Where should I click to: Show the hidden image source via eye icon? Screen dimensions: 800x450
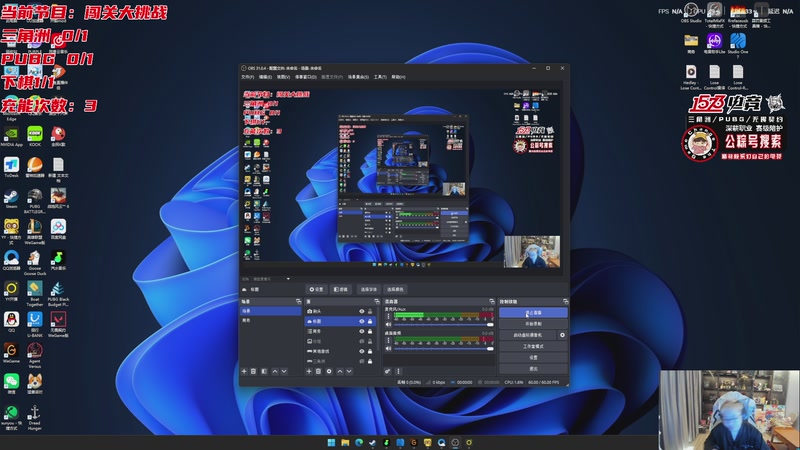pos(362,341)
